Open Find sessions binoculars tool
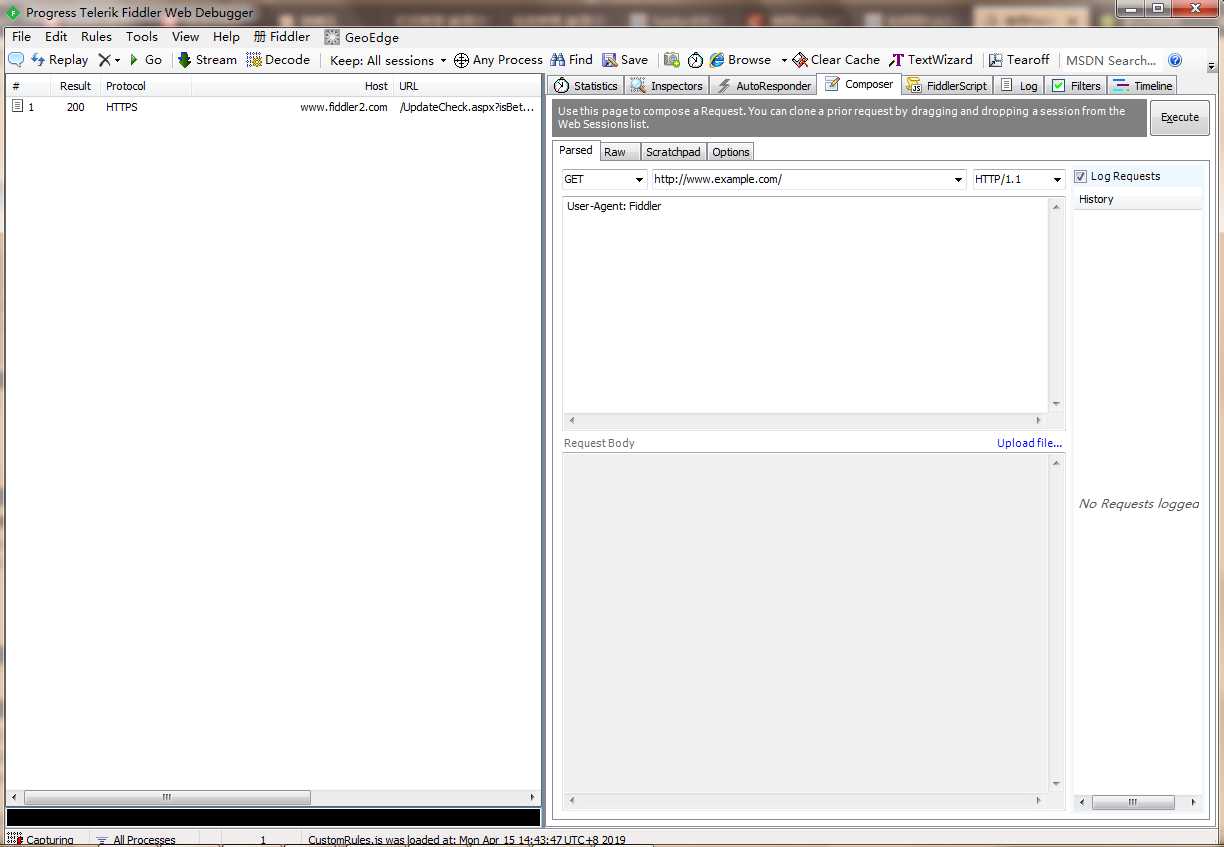This screenshot has width=1224, height=847. pos(570,60)
